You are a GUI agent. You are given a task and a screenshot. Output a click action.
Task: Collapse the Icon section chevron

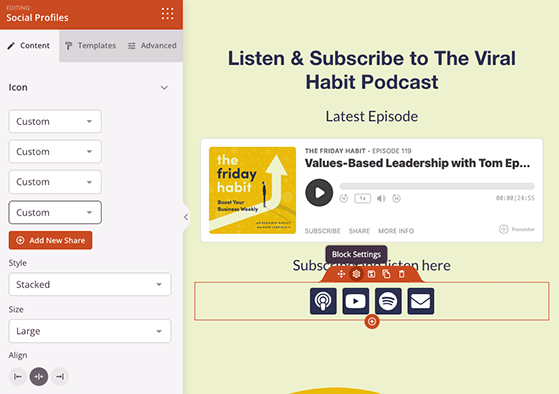pyautogui.click(x=164, y=87)
